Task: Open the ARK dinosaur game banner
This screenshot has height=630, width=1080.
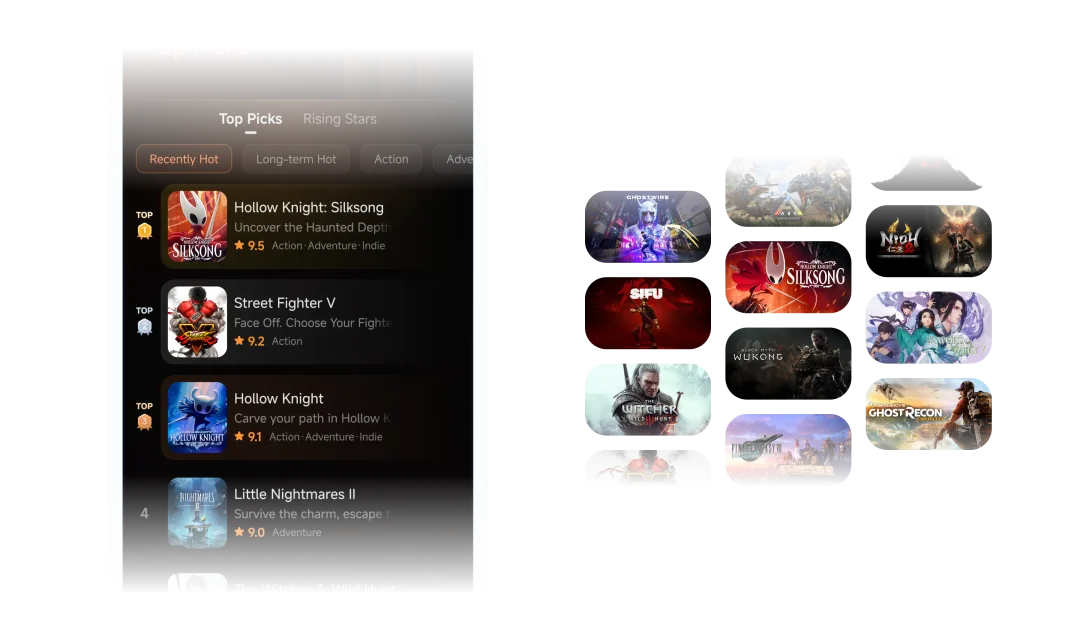Action: [x=788, y=191]
